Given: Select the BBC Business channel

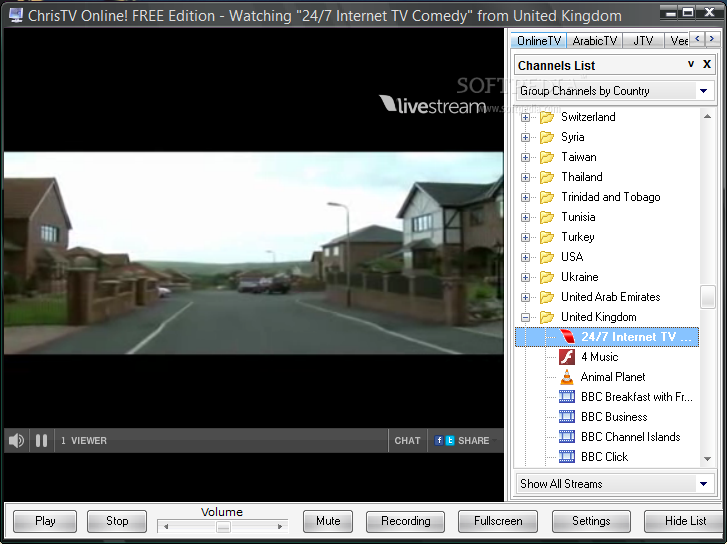Looking at the screenshot, I should [x=614, y=416].
